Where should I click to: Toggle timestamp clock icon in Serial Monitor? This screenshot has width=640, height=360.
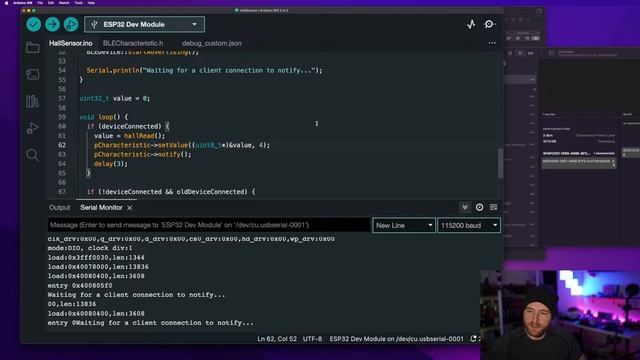pyautogui.click(x=479, y=207)
